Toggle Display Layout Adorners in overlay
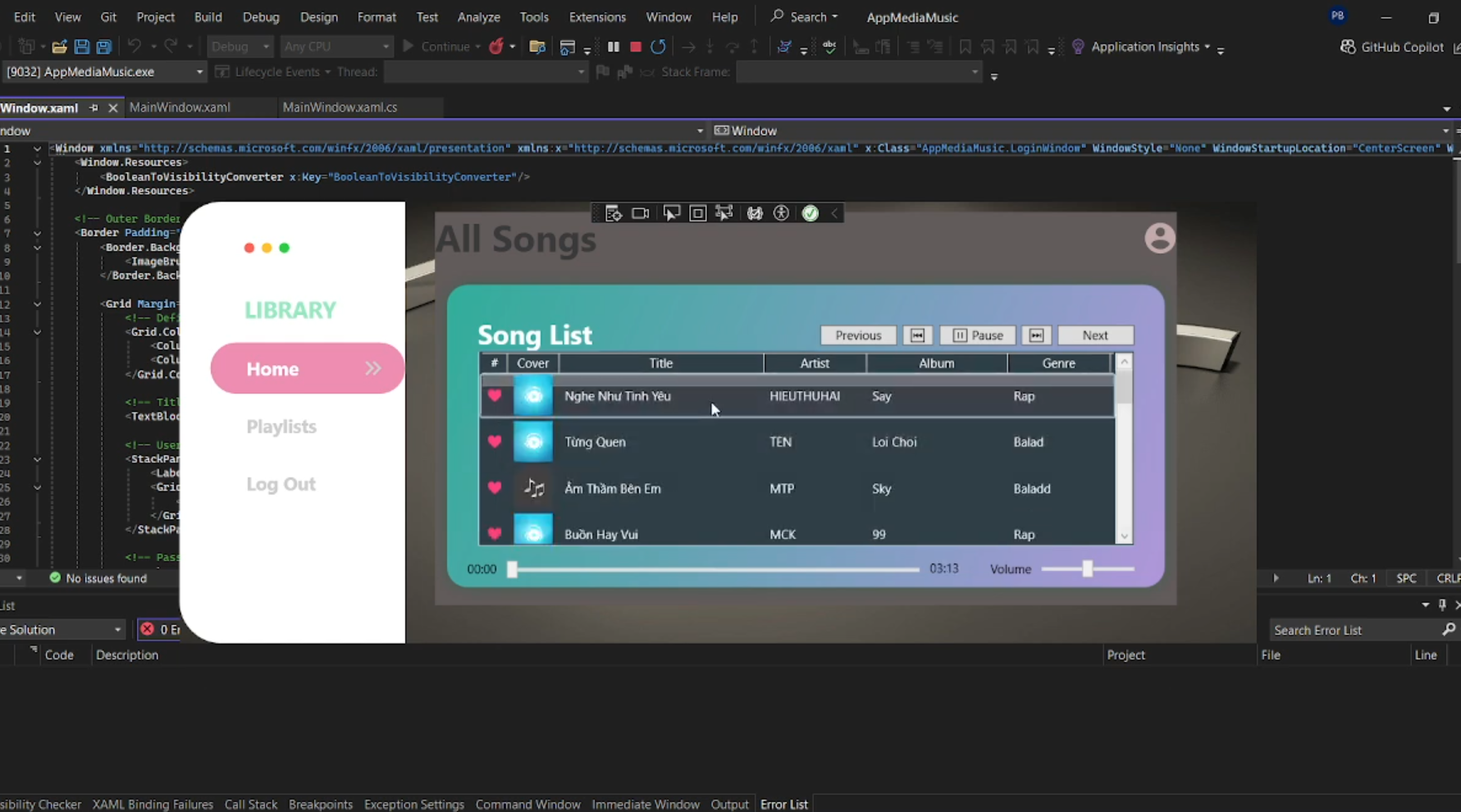This screenshot has width=1461, height=812. click(698, 213)
